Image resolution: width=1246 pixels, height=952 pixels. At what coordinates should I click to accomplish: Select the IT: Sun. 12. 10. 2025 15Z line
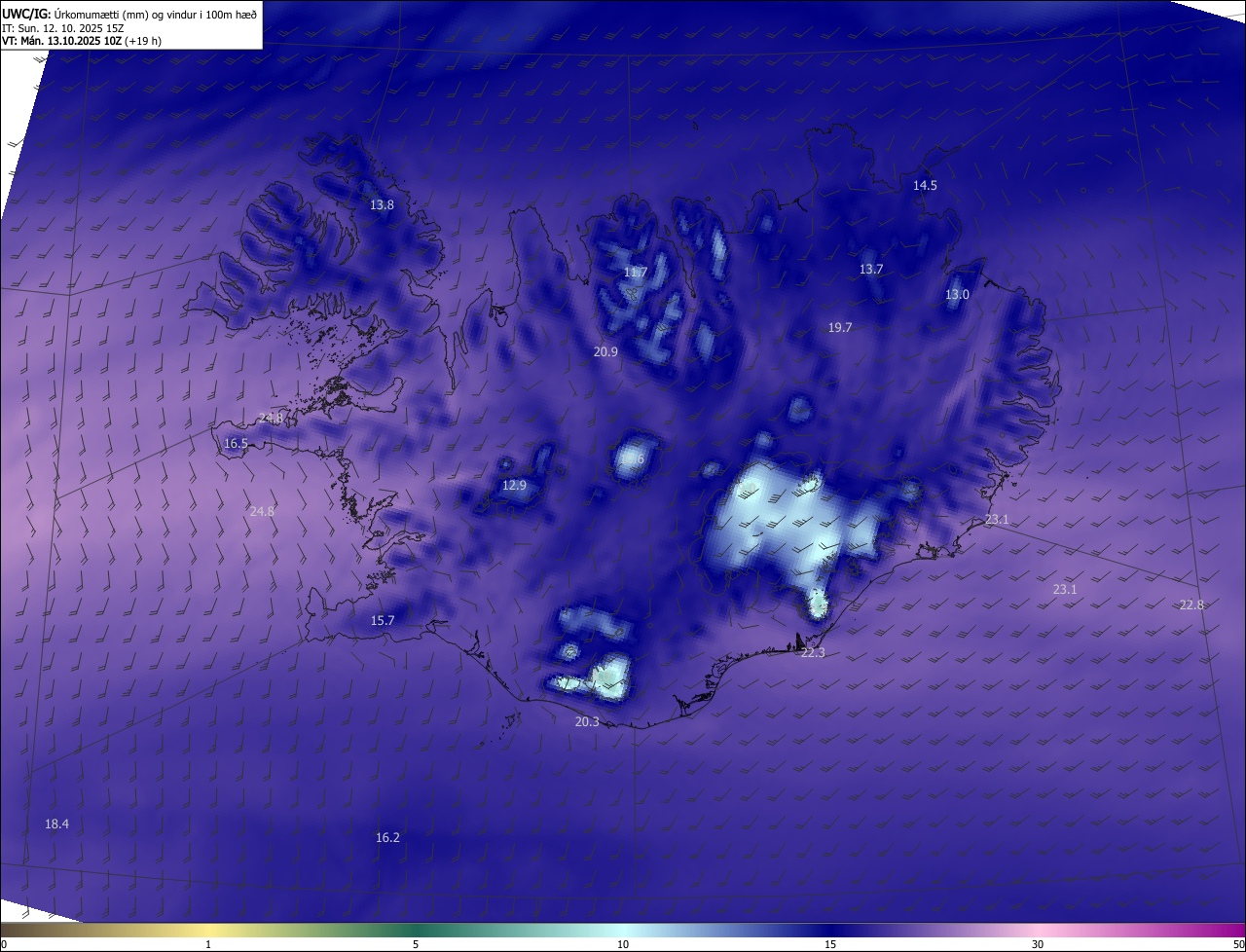click(63, 28)
